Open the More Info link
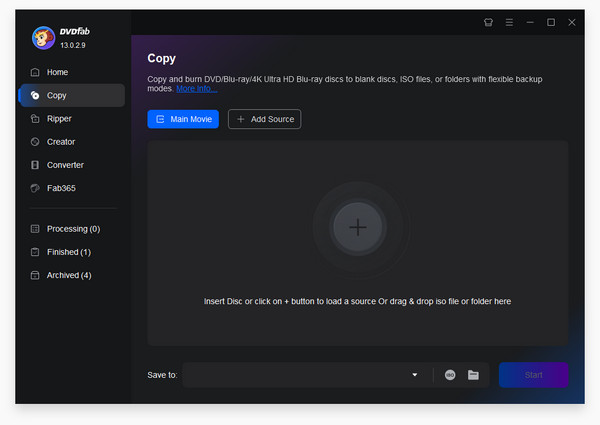This screenshot has height=425, width=600. [x=196, y=89]
